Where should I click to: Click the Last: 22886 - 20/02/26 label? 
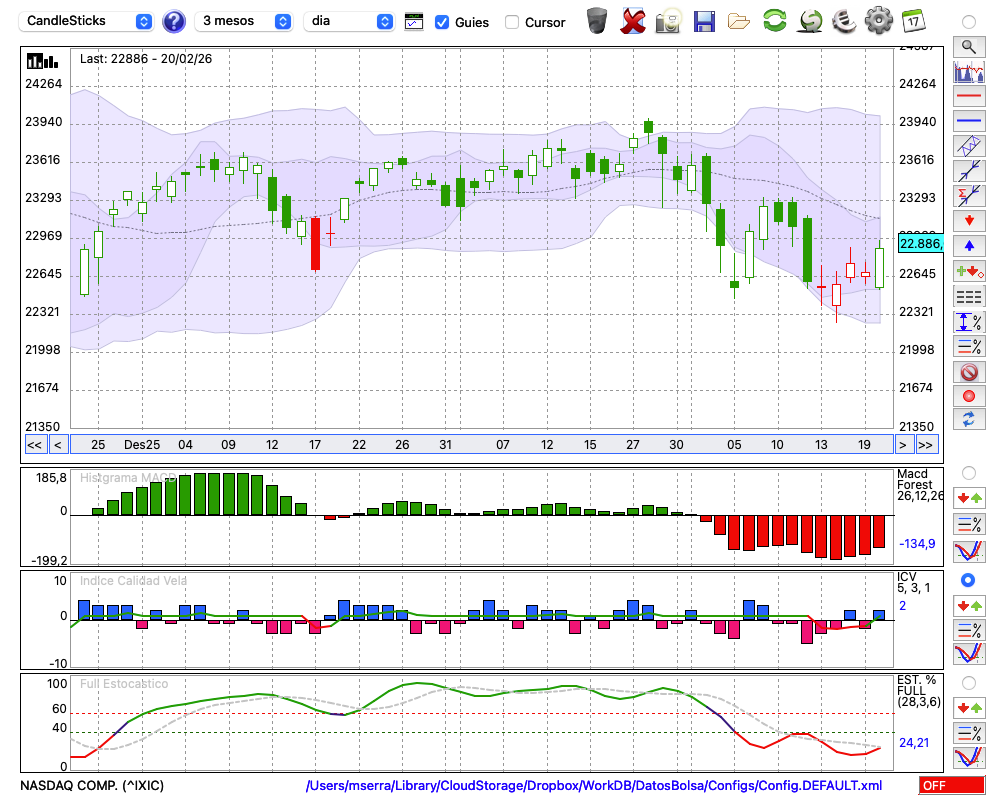tap(146, 59)
